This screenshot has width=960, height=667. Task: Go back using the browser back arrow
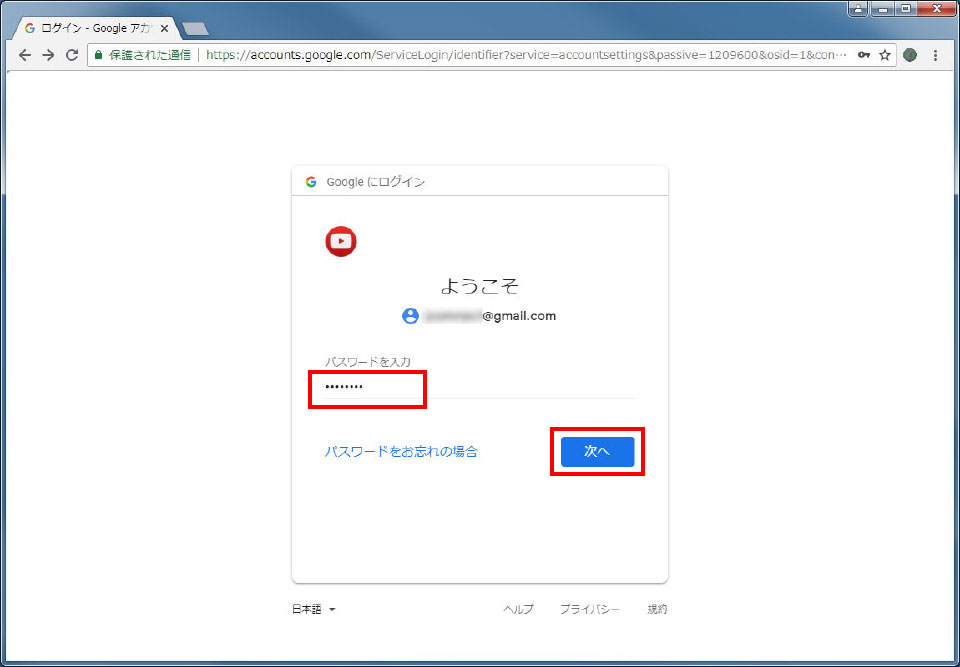point(24,55)
